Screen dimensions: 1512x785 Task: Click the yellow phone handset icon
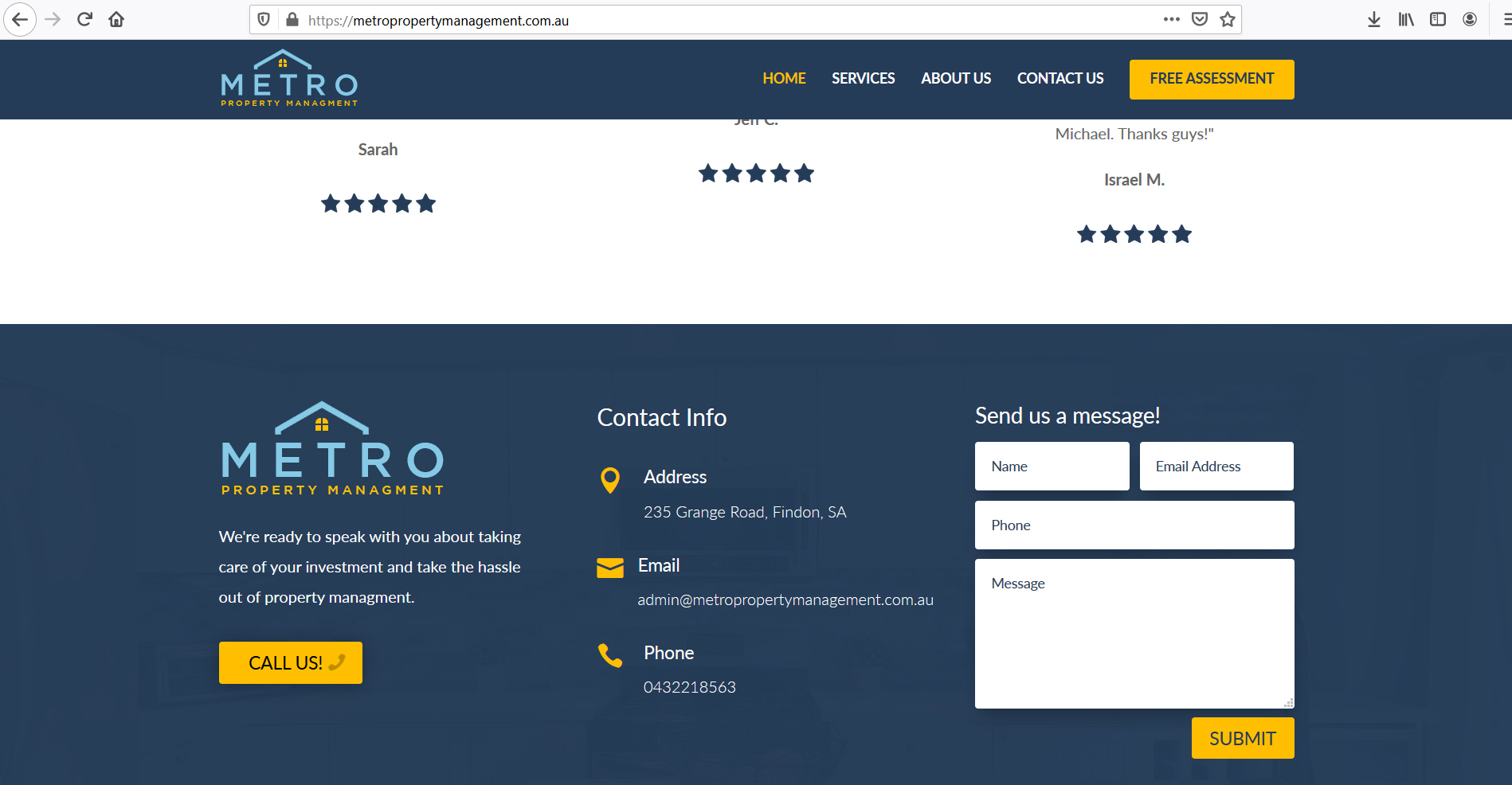tap(610, 655)
